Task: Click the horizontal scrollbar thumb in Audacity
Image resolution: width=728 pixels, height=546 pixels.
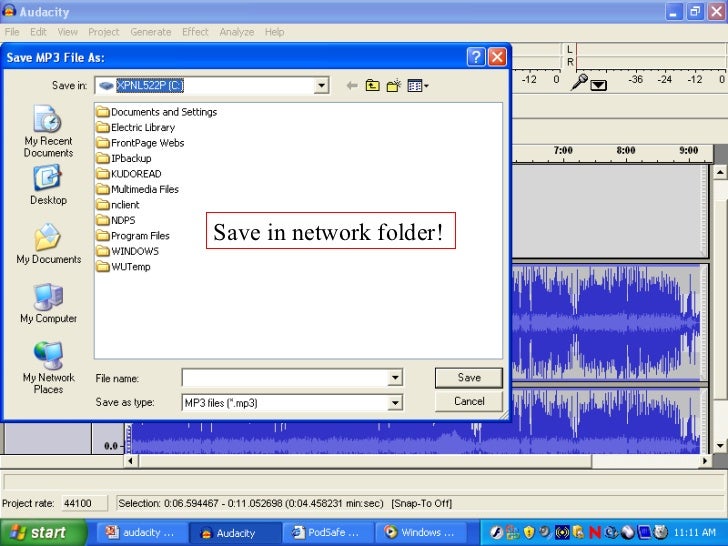Action: tap(364, 461)
